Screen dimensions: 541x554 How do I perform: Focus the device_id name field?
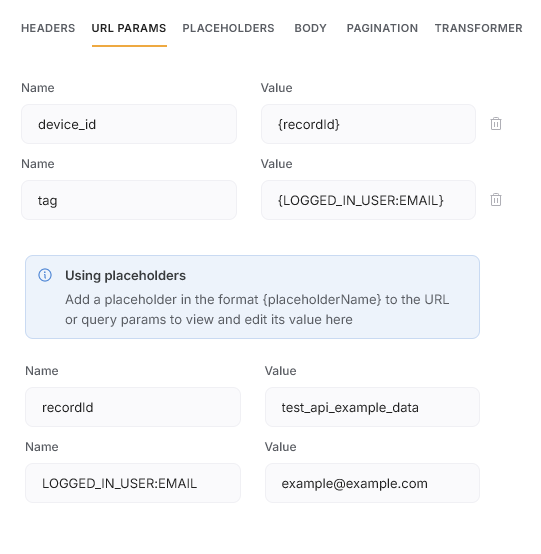pyautogui.click(x=129, y=124)
